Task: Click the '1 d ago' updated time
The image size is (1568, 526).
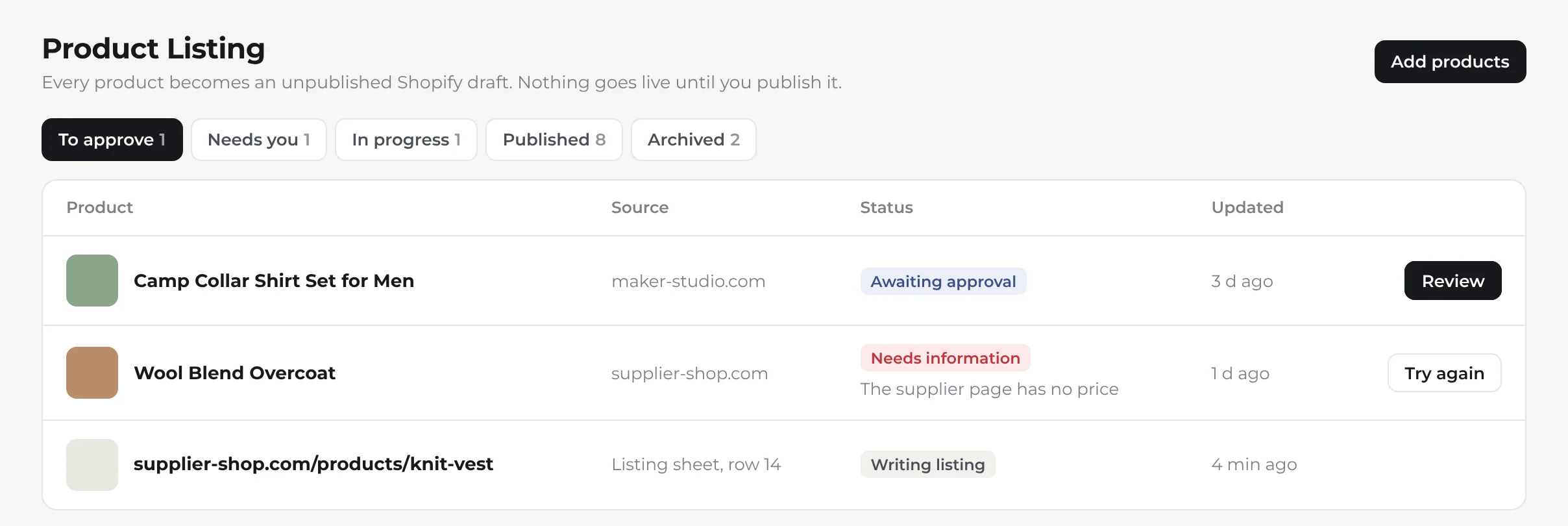Action: 1240,373
